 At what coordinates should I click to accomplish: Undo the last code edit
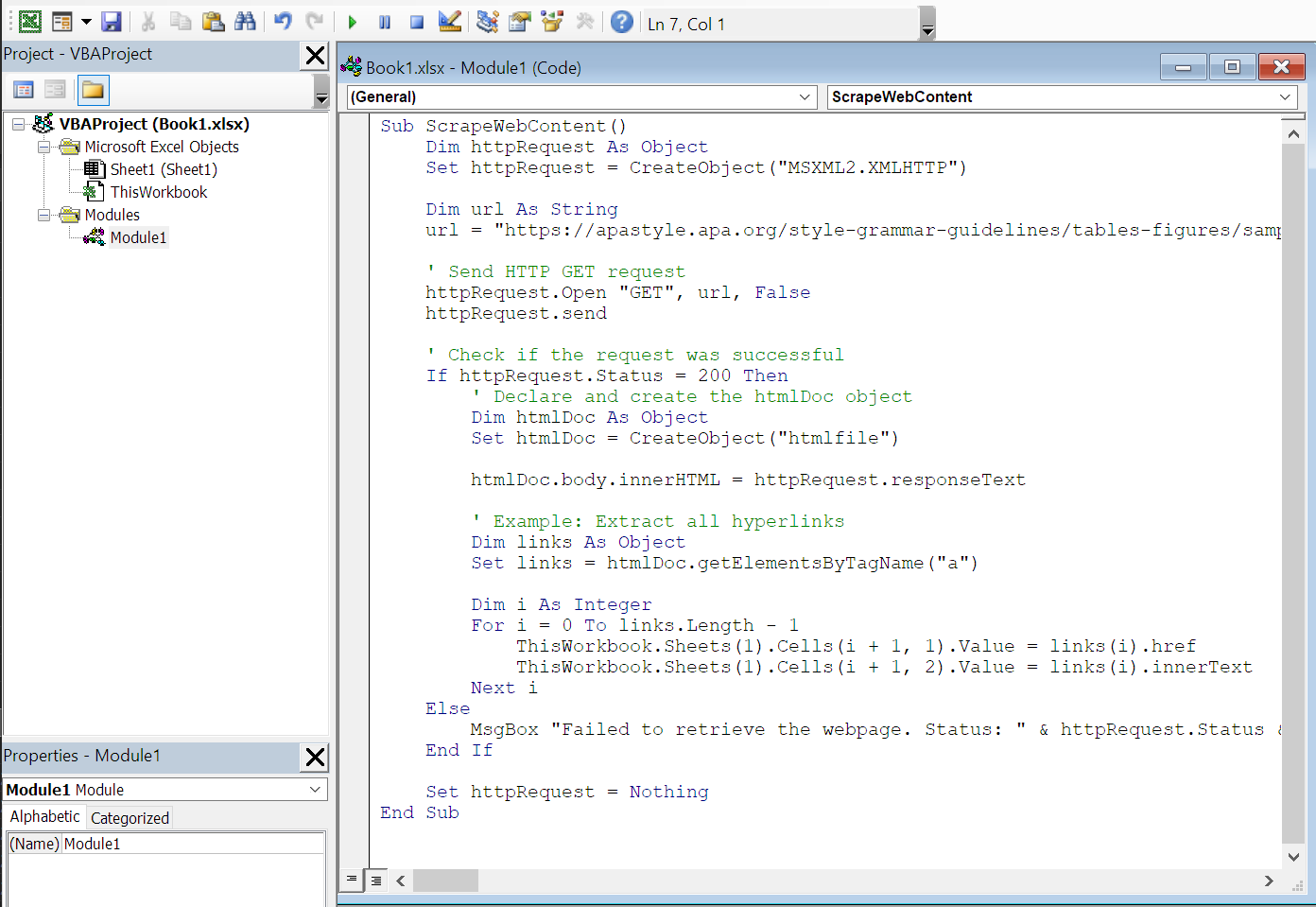282,21
